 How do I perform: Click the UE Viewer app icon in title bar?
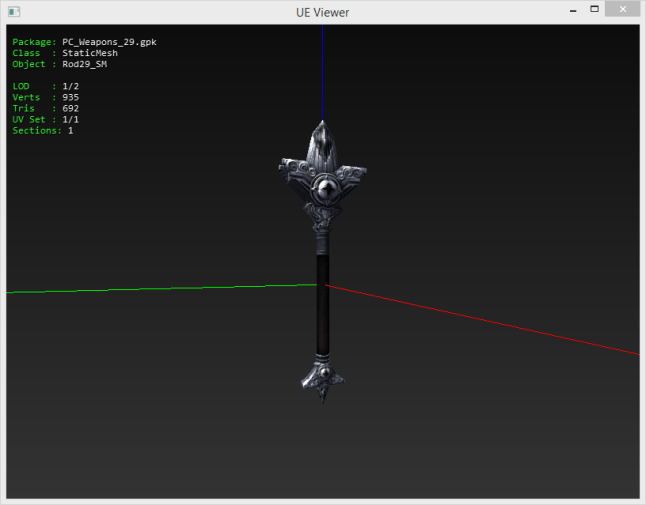[14, 11]
